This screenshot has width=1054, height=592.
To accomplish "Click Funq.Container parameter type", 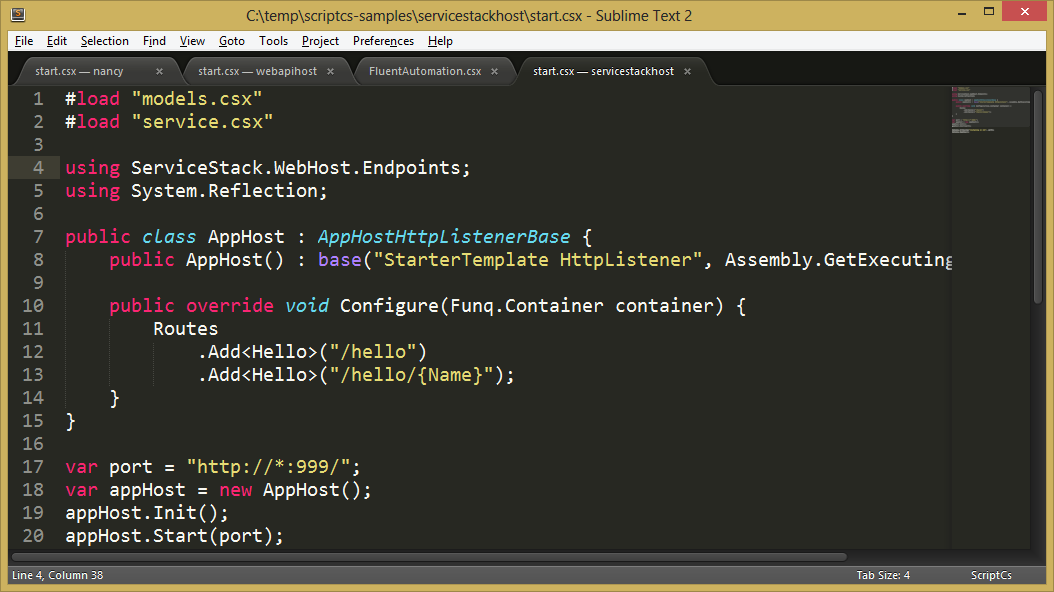I will (x=526, y=306).
